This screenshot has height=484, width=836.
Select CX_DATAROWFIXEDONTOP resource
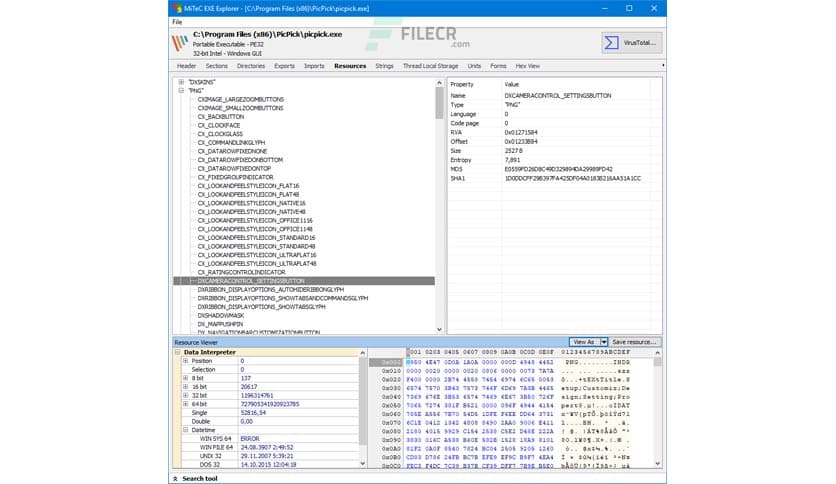coord(234,168)
